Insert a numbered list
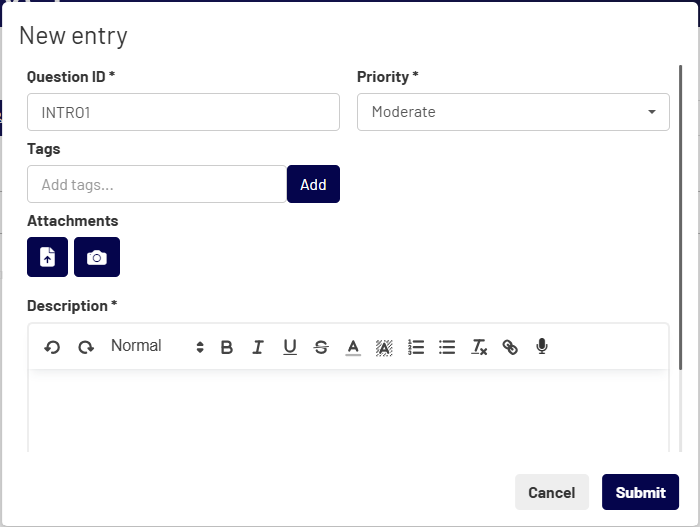700x527 pixels. point(416,347)
